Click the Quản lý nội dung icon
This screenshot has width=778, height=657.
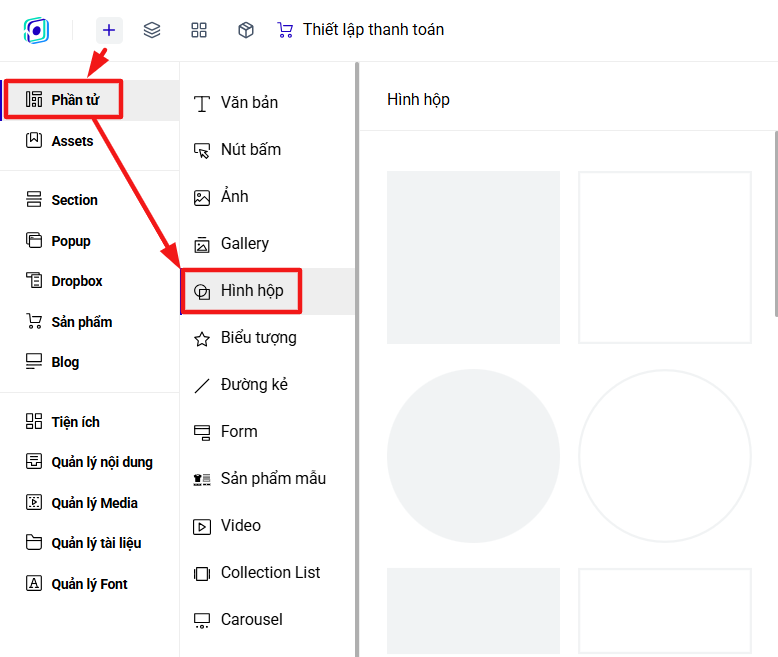pos(34,461)
